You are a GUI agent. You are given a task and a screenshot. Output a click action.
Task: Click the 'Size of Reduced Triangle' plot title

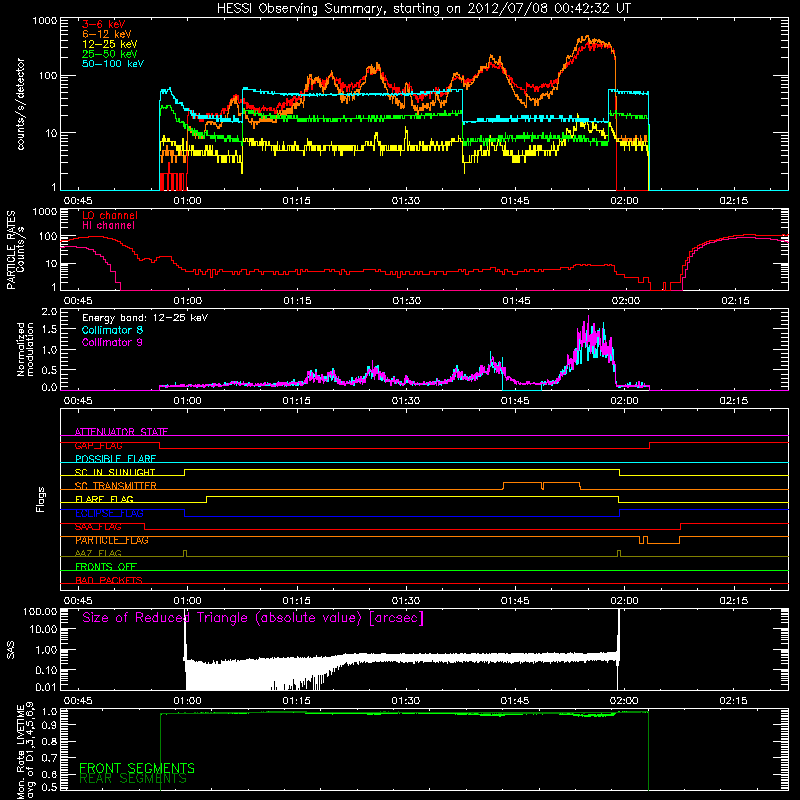point(253,618)
